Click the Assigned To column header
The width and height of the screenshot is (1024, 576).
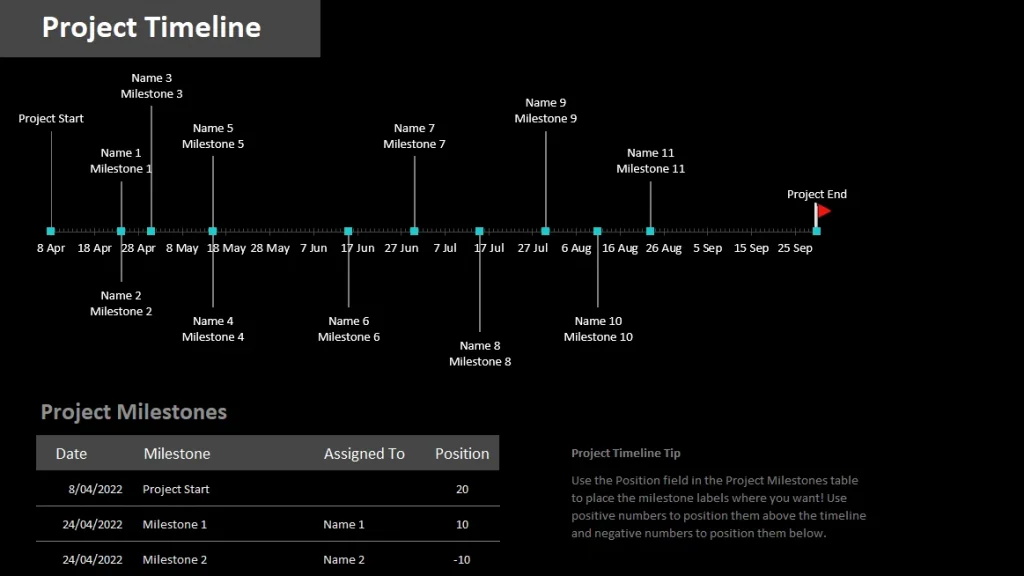(x=364, y=453)
